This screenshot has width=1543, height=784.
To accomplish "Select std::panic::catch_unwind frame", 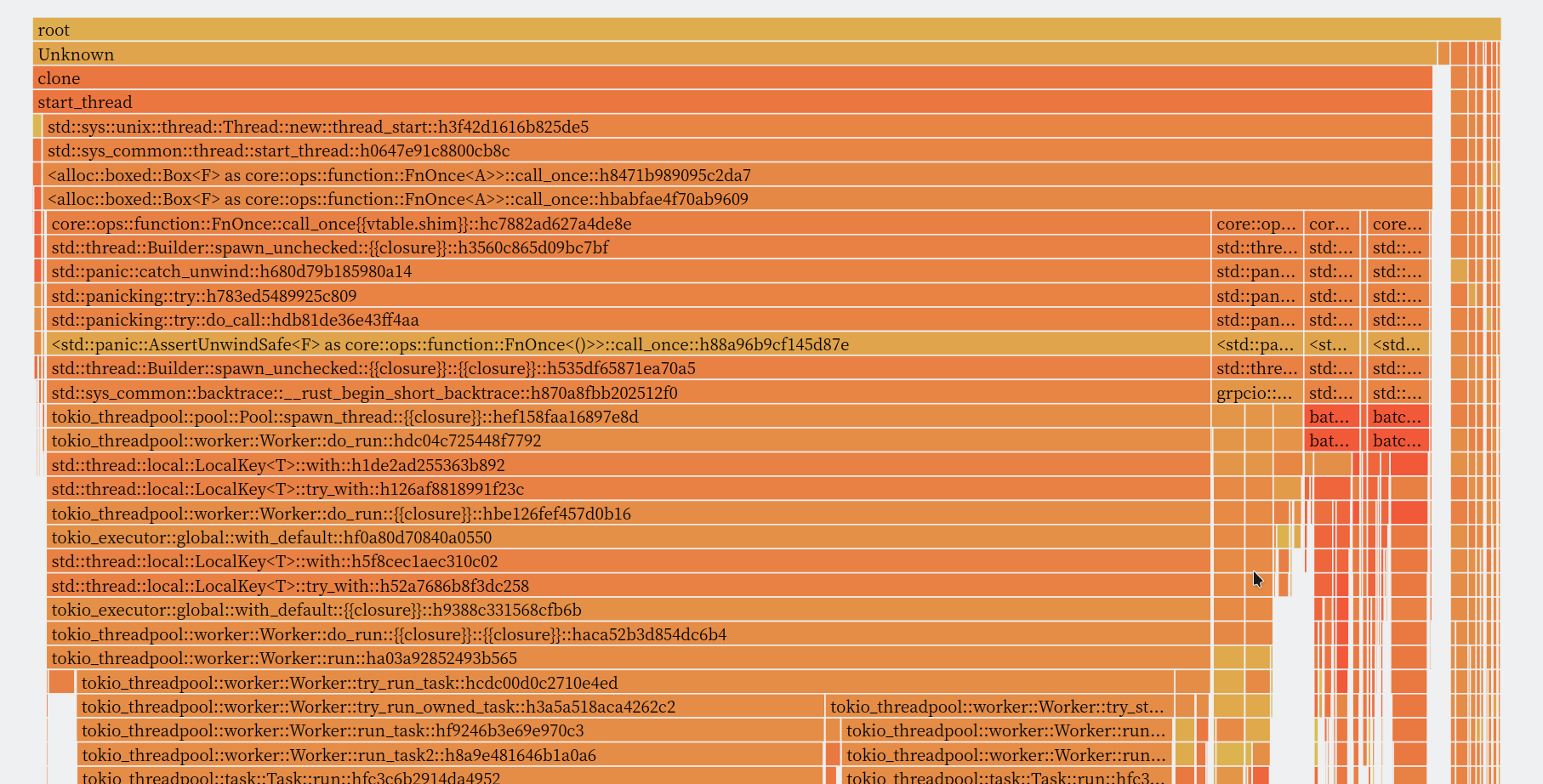I will pos(629,271).
